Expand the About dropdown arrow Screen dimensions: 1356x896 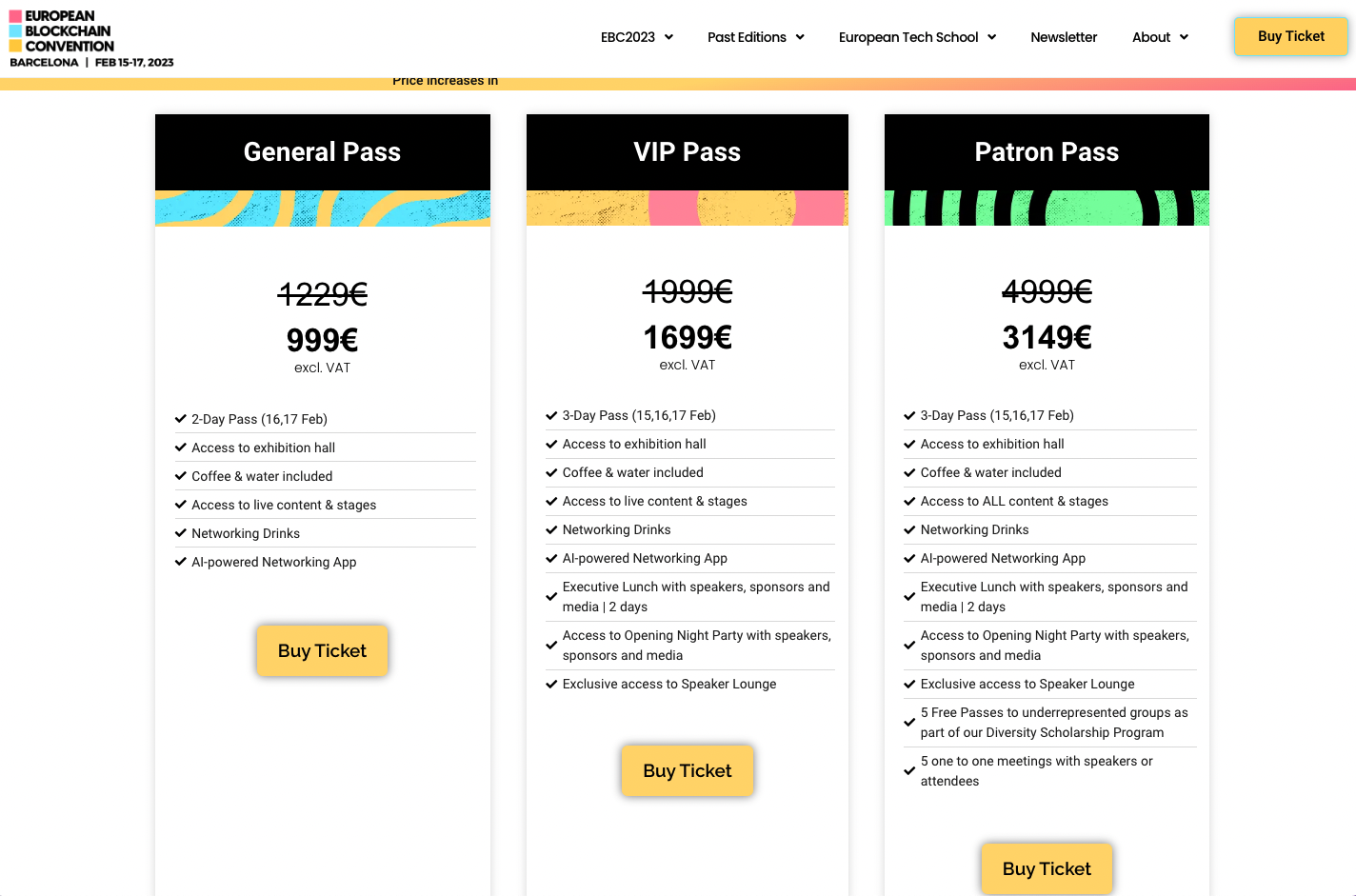pyautogui.click(x=1184, y=37)
